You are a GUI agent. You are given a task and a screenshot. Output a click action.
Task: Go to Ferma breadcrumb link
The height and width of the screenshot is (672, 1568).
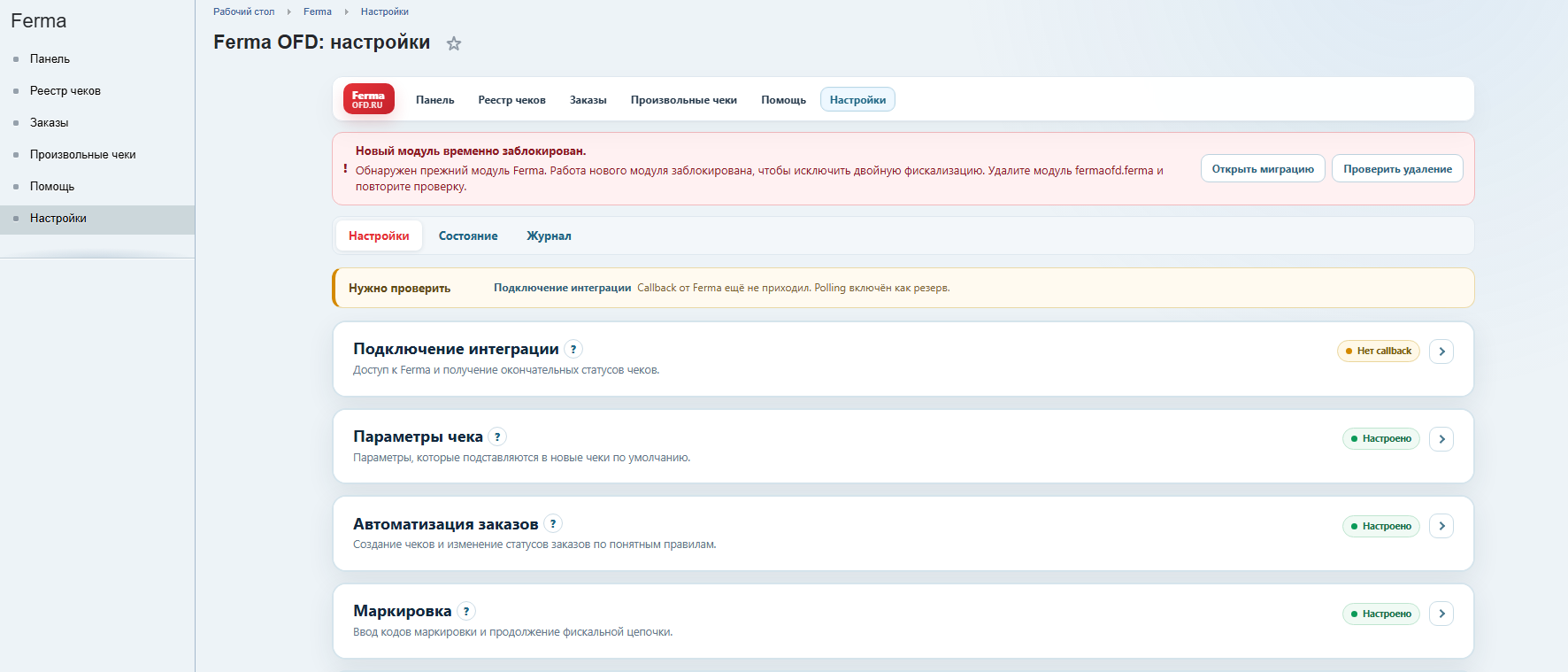point(318,12)
